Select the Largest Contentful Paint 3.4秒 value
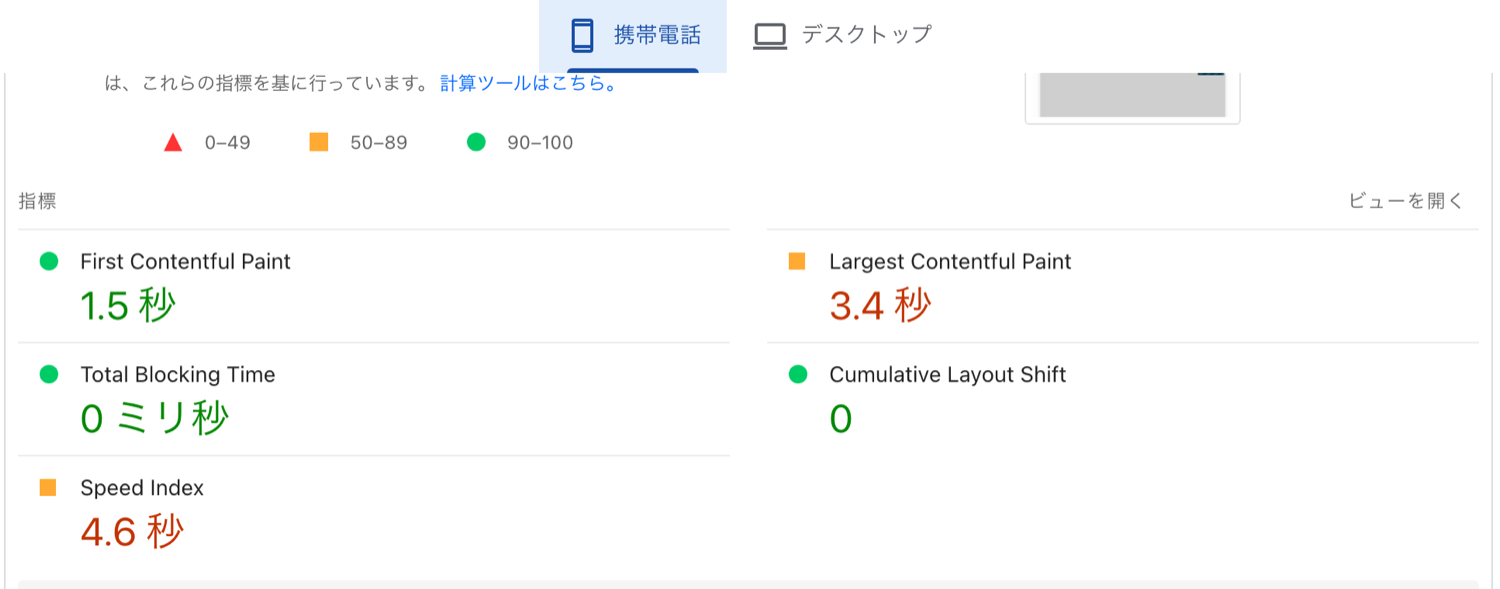This screenshot has height=589, width=1500. point(880,301)
